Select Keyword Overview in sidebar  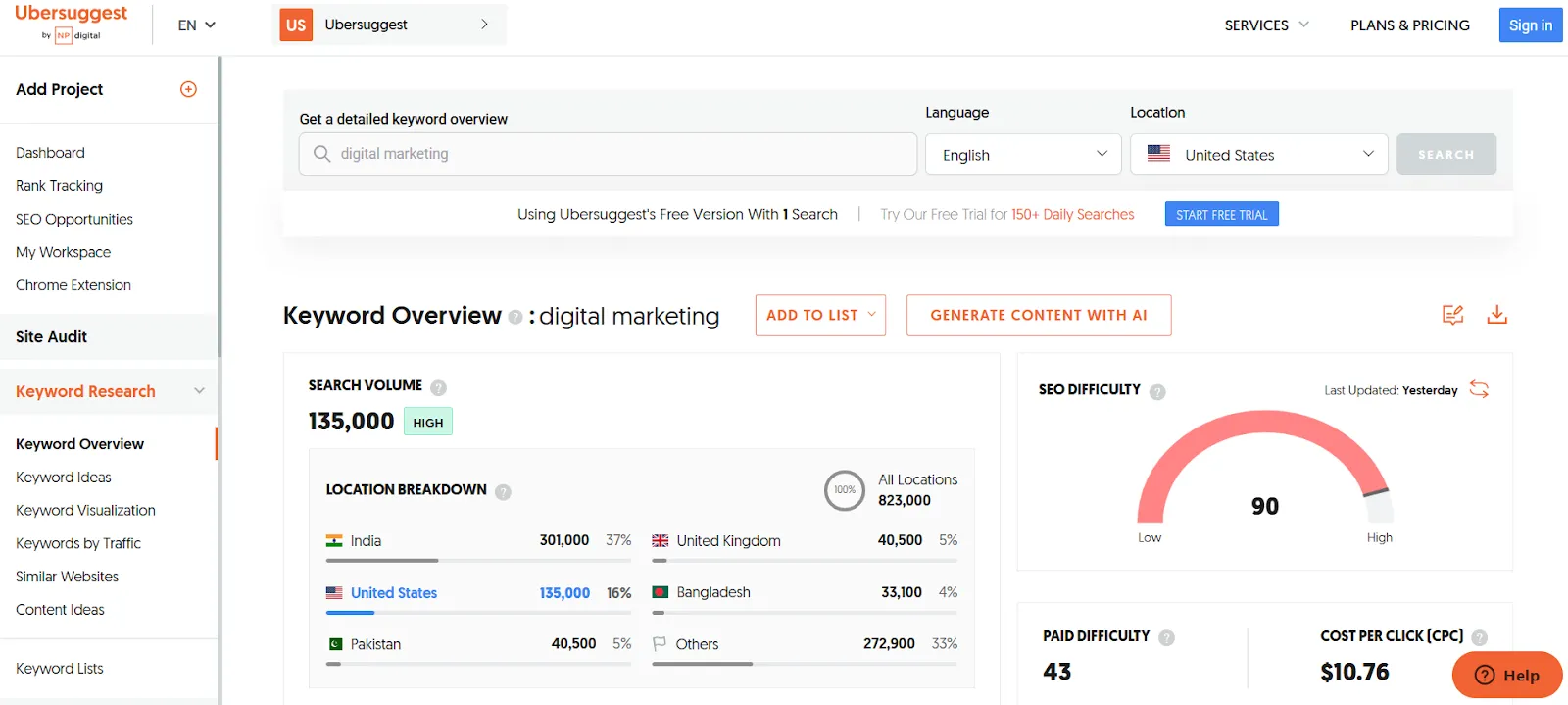coord(79,444)
